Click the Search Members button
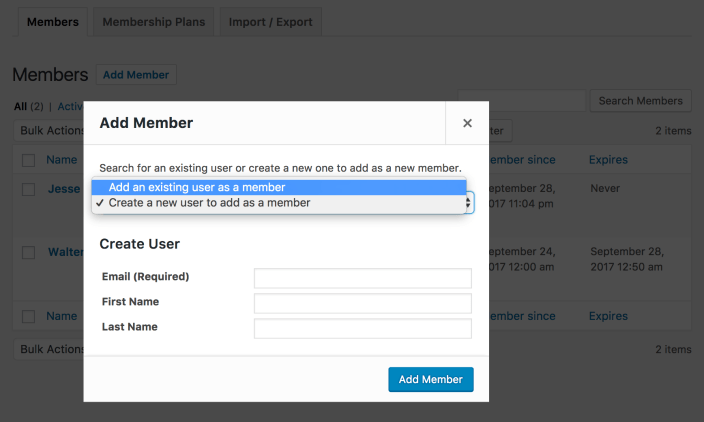704x422 pixels. pyautogui.click(x=642, y=100)
